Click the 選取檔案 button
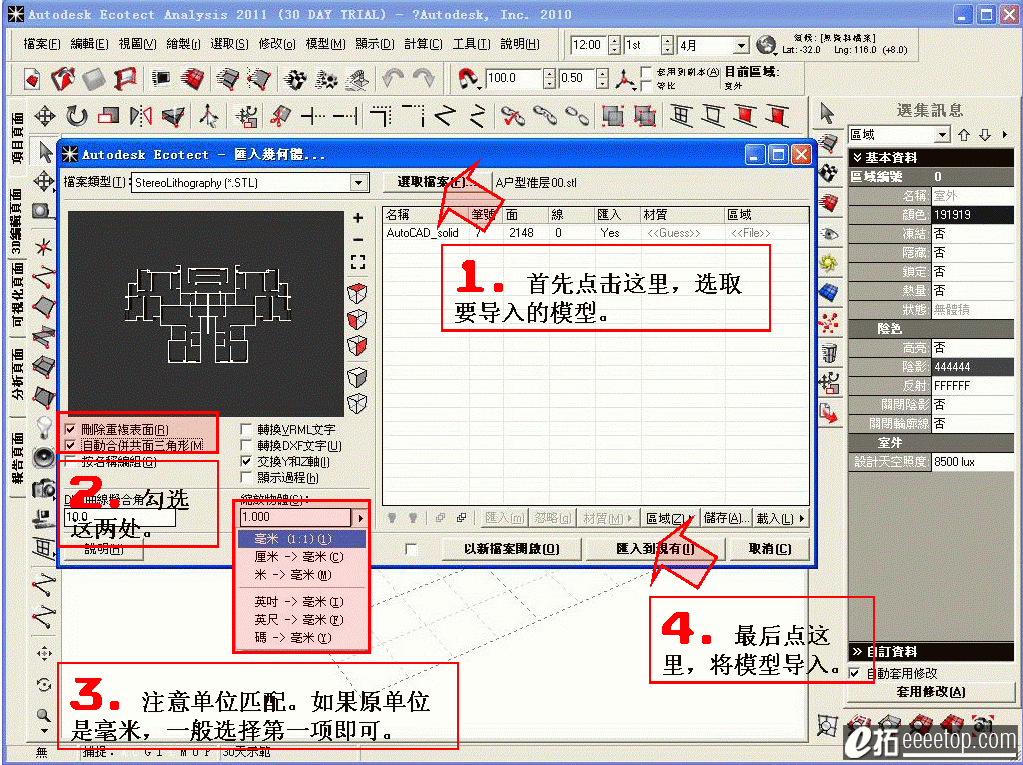Image resolution: width=1023 pixels, height=765 pixels. [436, 183]
